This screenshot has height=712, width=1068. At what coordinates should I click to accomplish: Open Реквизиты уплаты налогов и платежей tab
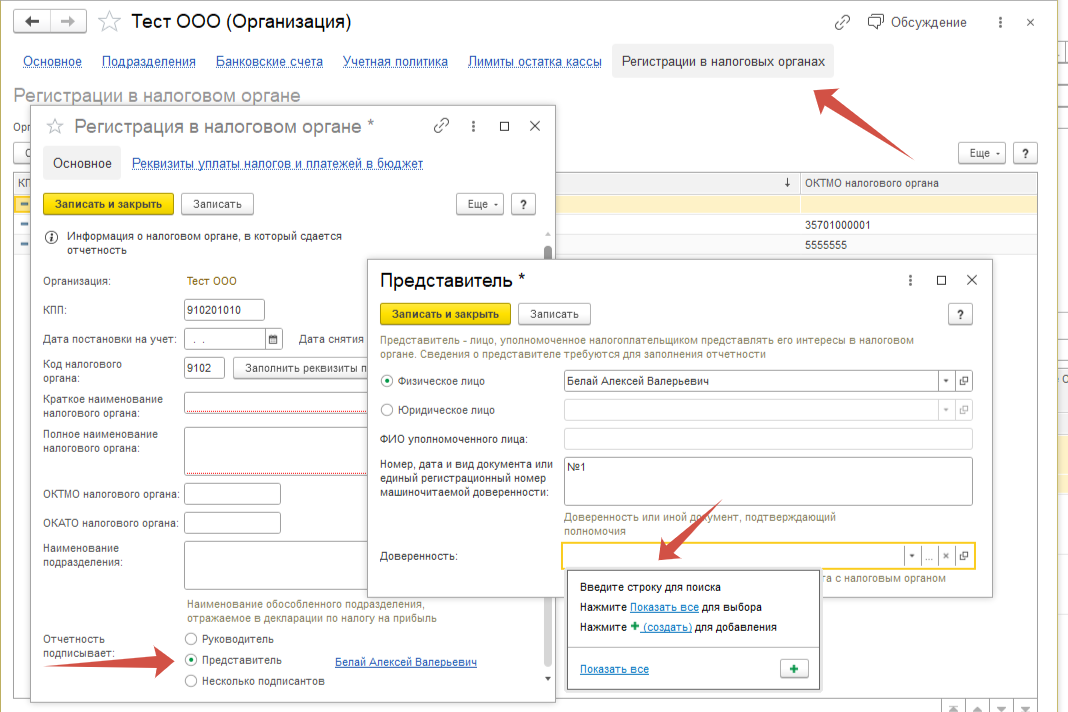[x=277, y=163]
